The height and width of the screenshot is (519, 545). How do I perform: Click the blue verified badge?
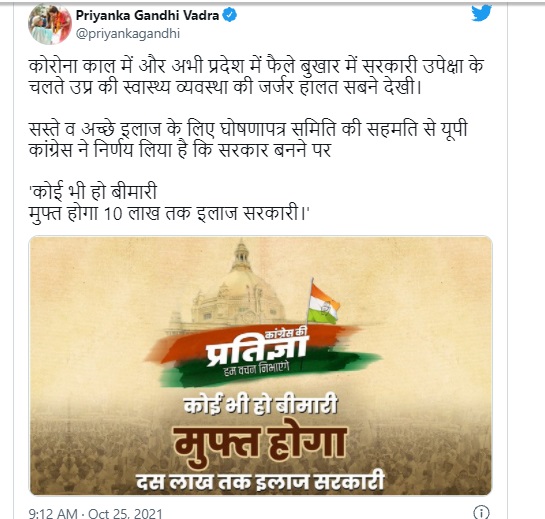pyautogui.click(x=229, y=15)
